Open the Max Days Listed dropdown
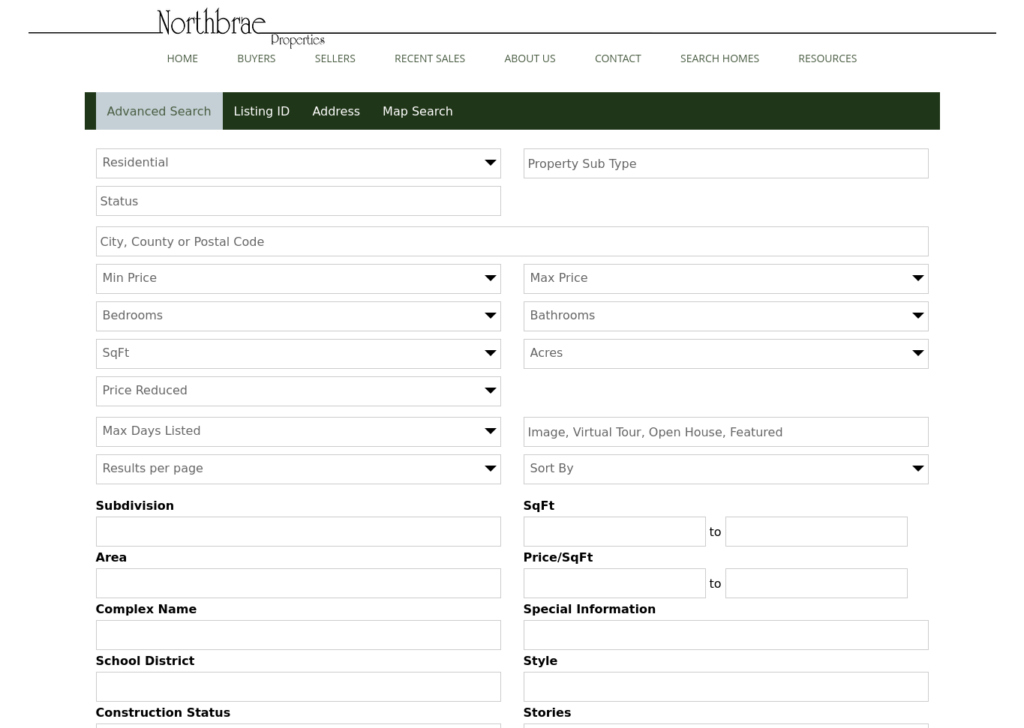Image resolution: width=1024 pixels, height=728 pixels. pos(298,432)
